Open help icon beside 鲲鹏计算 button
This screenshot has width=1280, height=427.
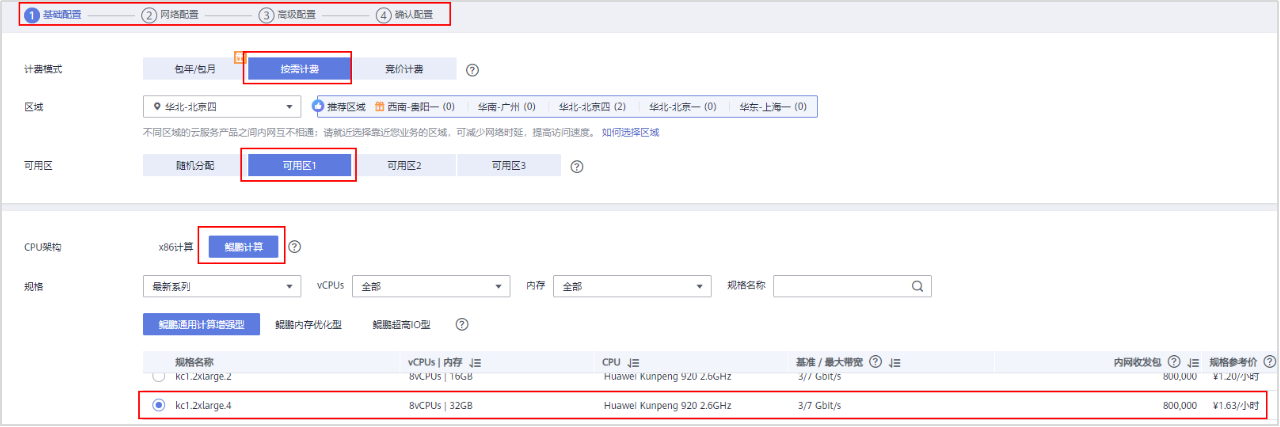pos(295,247)
